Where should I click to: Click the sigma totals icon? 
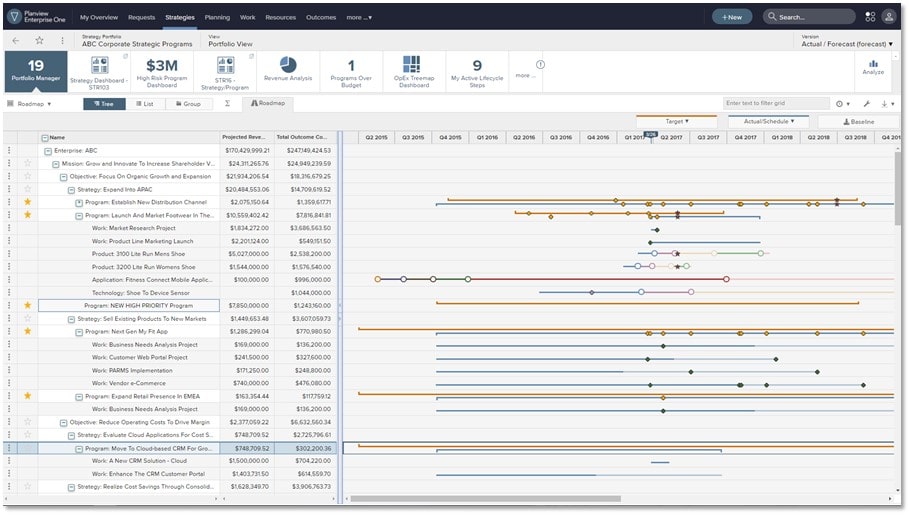click(x=228, y=103)
